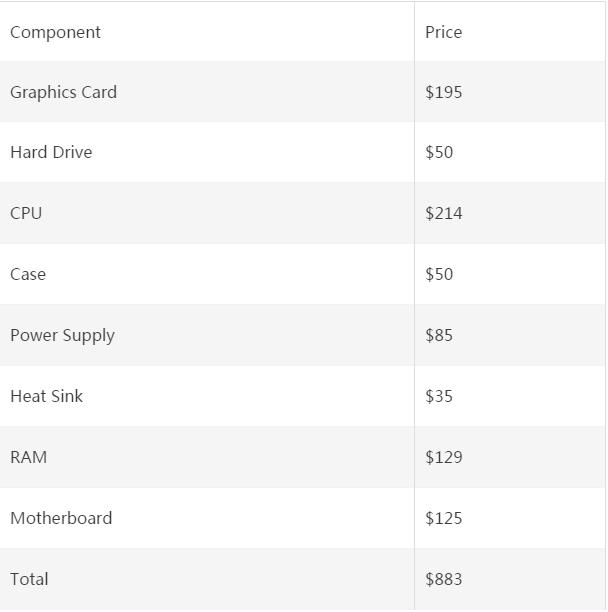Click the $883 total price cell
The height and width of the screenshot is (612, 608).
pos(444,579)
